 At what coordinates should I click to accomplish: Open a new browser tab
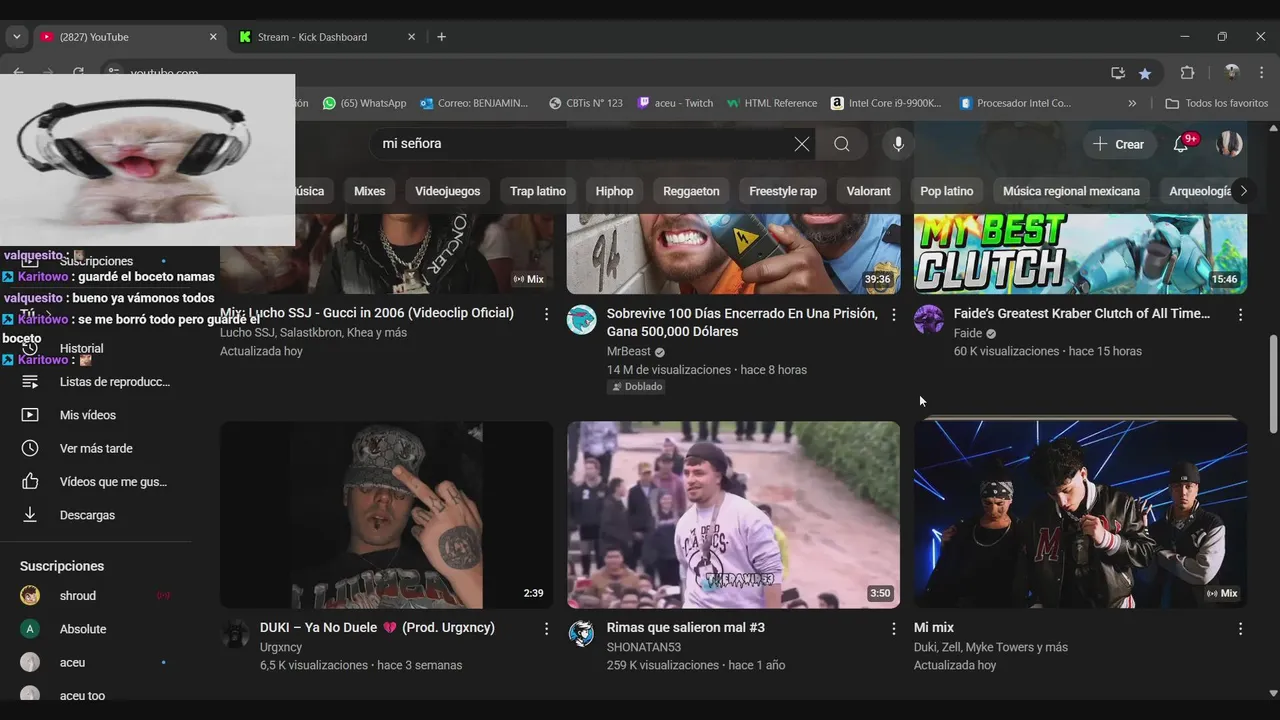(x=441, y=37)
